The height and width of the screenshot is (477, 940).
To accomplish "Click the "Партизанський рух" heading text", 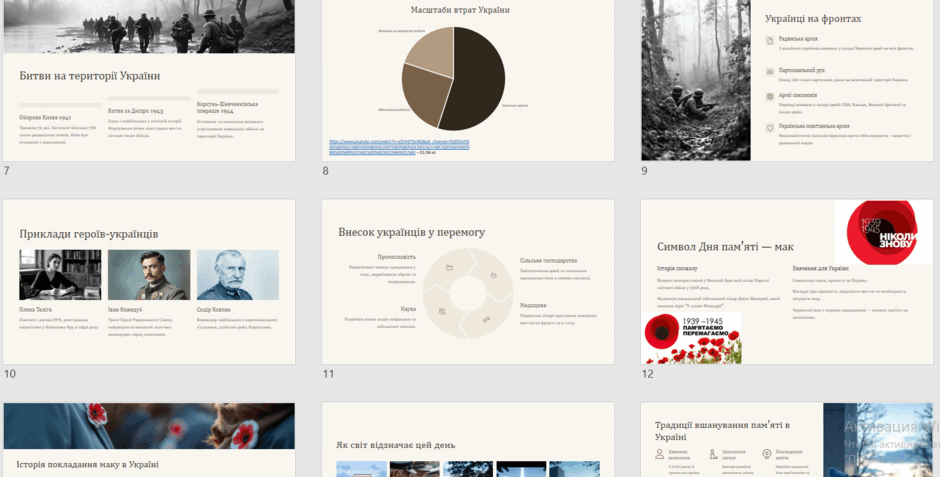I will (802, 71).
